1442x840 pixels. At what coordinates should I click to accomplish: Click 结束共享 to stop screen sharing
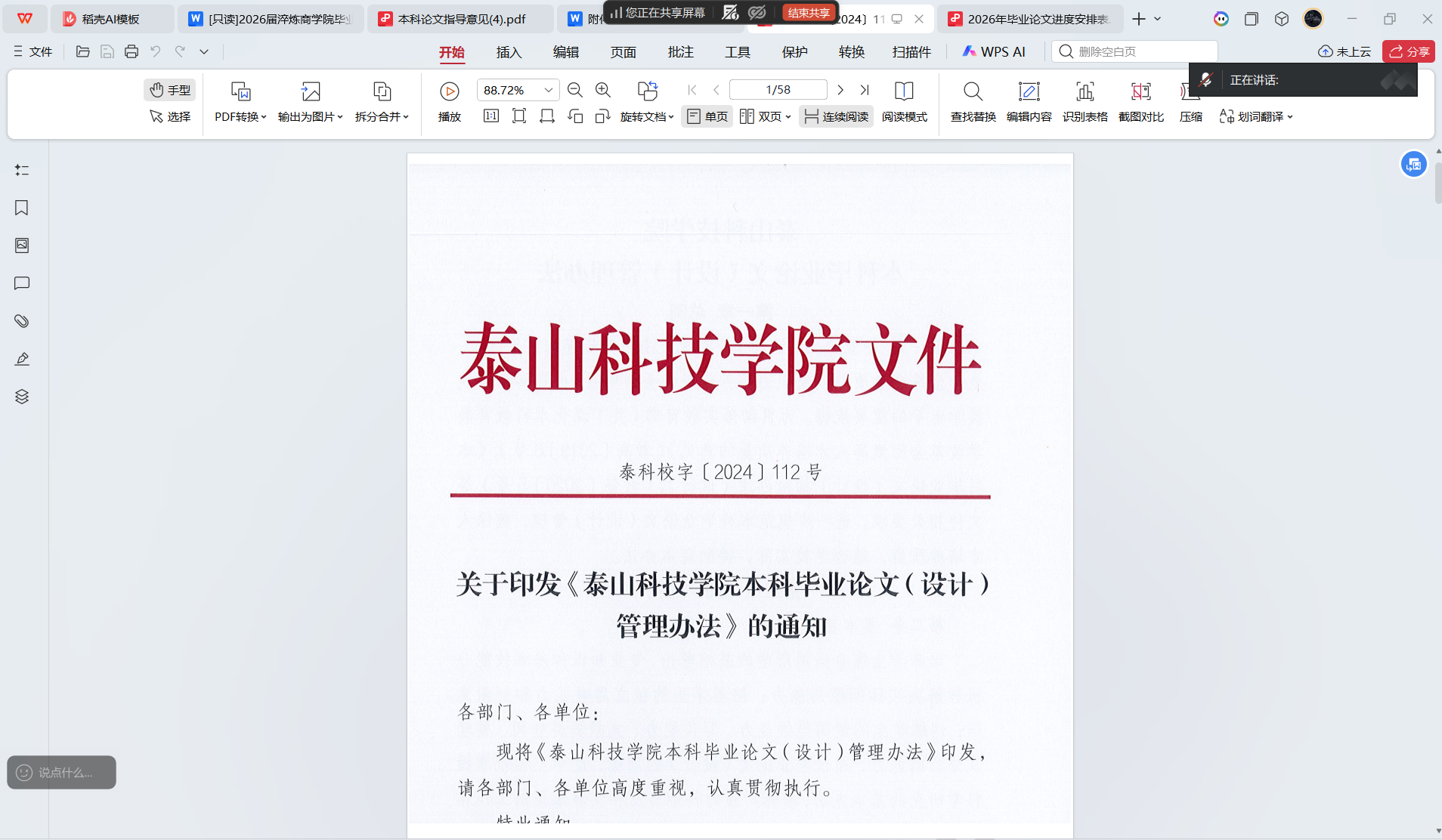[808, 13]
